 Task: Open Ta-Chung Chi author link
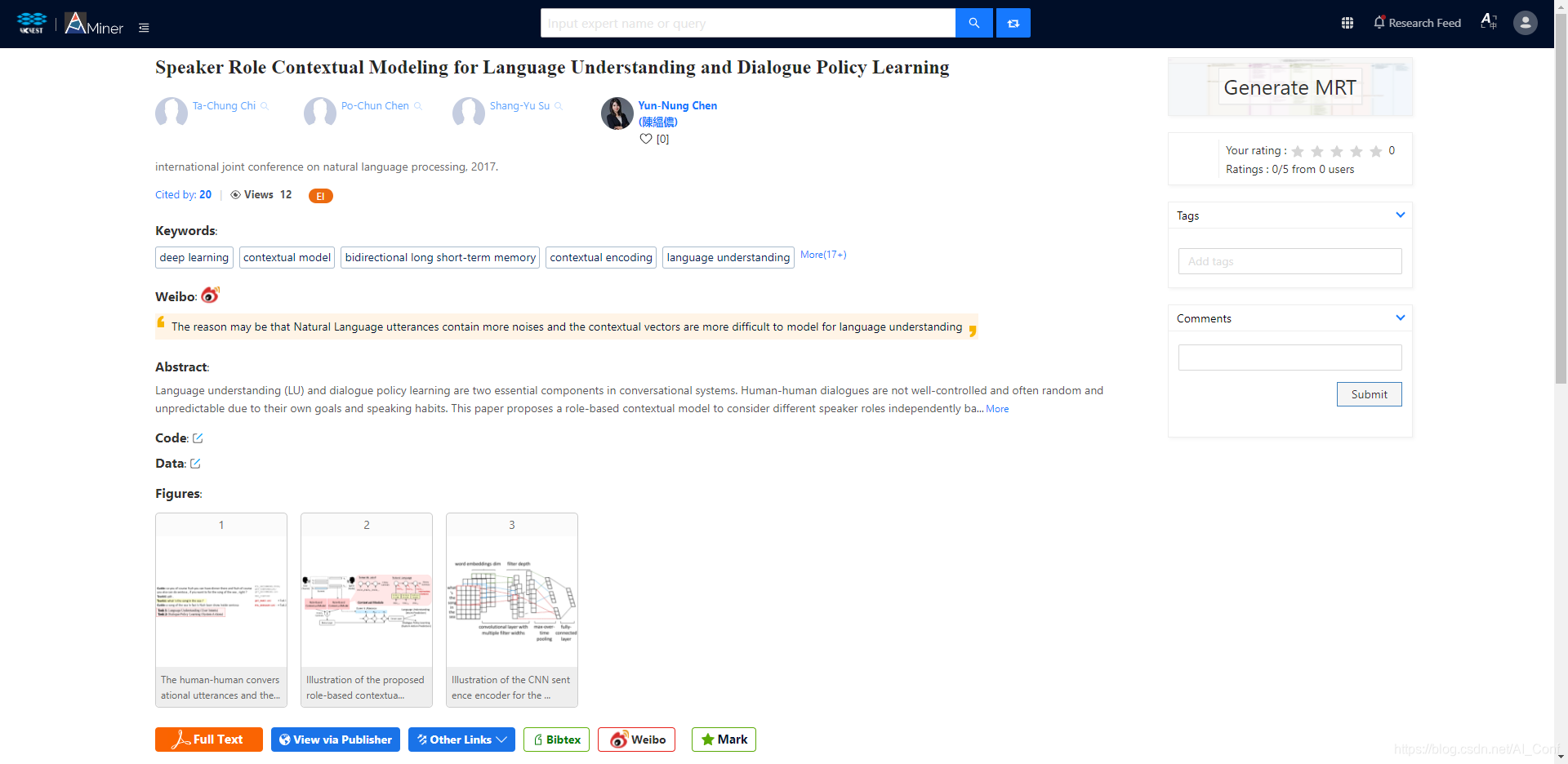point(224,106)
